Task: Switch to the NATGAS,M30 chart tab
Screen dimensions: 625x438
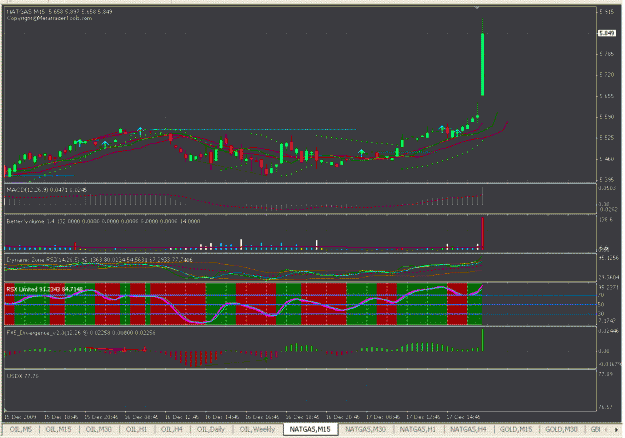Action: pos(366,430)
